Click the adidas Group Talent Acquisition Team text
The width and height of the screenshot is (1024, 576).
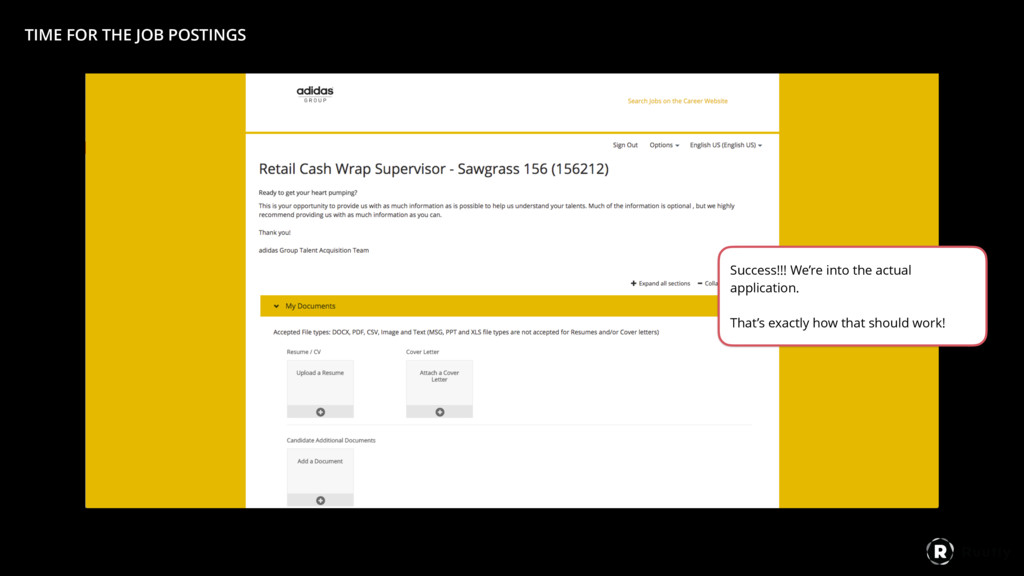click(x=313, y=250)
